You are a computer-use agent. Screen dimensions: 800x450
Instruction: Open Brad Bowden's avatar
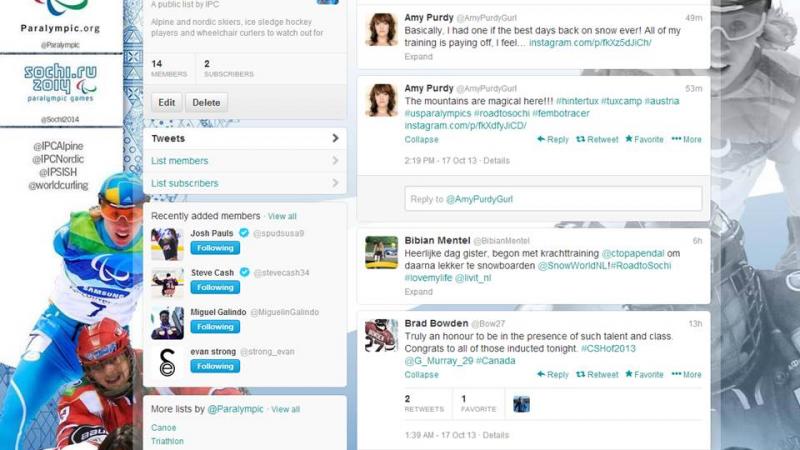pyautogui.click(x=381, y=335)
